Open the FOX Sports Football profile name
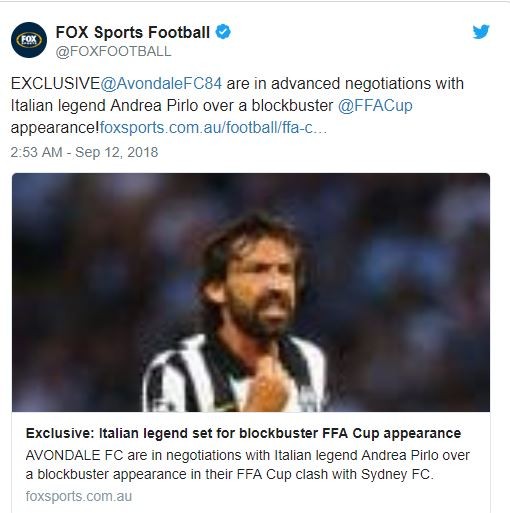Viewport: 510px width, 513px height. pos(133,32)
